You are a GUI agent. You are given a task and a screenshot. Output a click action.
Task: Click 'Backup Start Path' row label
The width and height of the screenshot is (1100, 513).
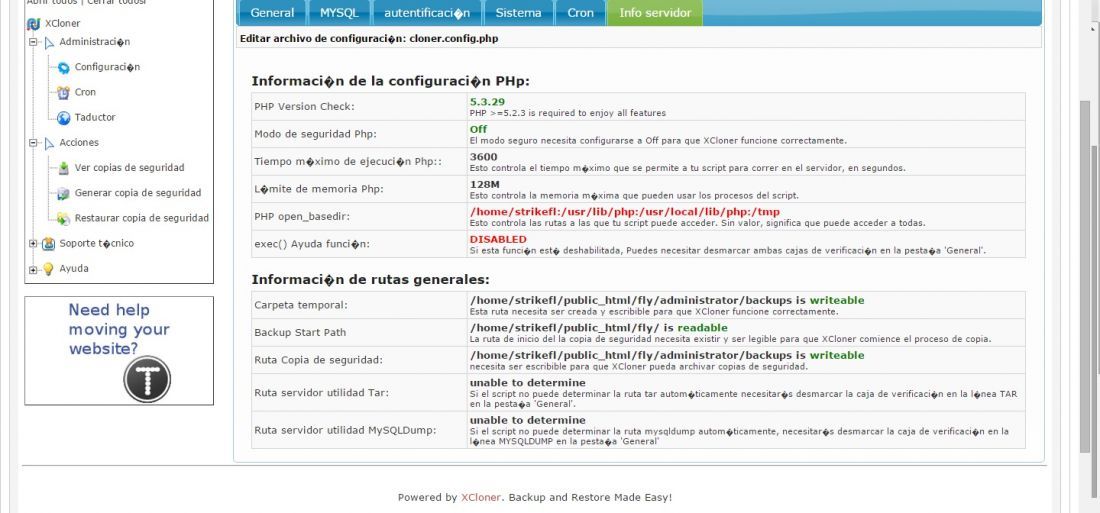pyautogui.click(x=300, y=333)
